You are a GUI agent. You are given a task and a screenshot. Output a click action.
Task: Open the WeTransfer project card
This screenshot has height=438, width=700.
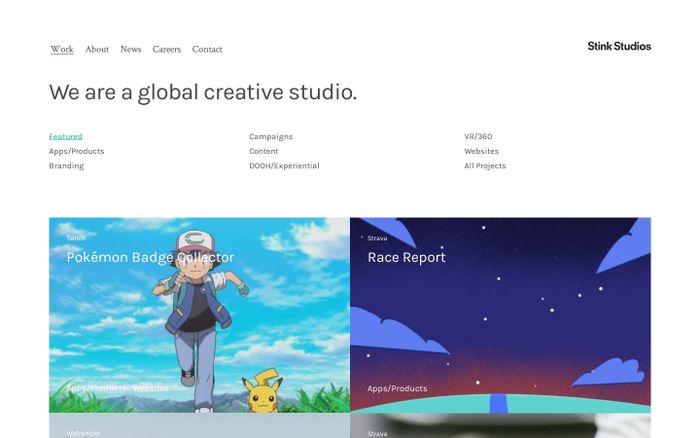(x=199, y=426)
